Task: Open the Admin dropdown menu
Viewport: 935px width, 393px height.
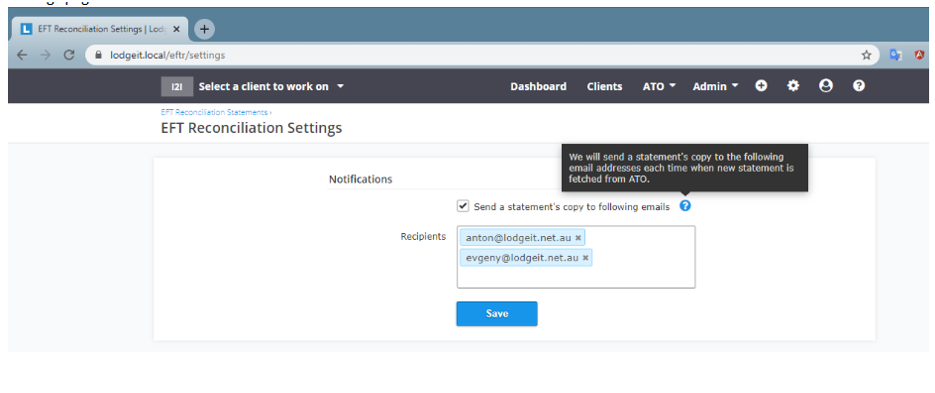Action: [716, 86]
